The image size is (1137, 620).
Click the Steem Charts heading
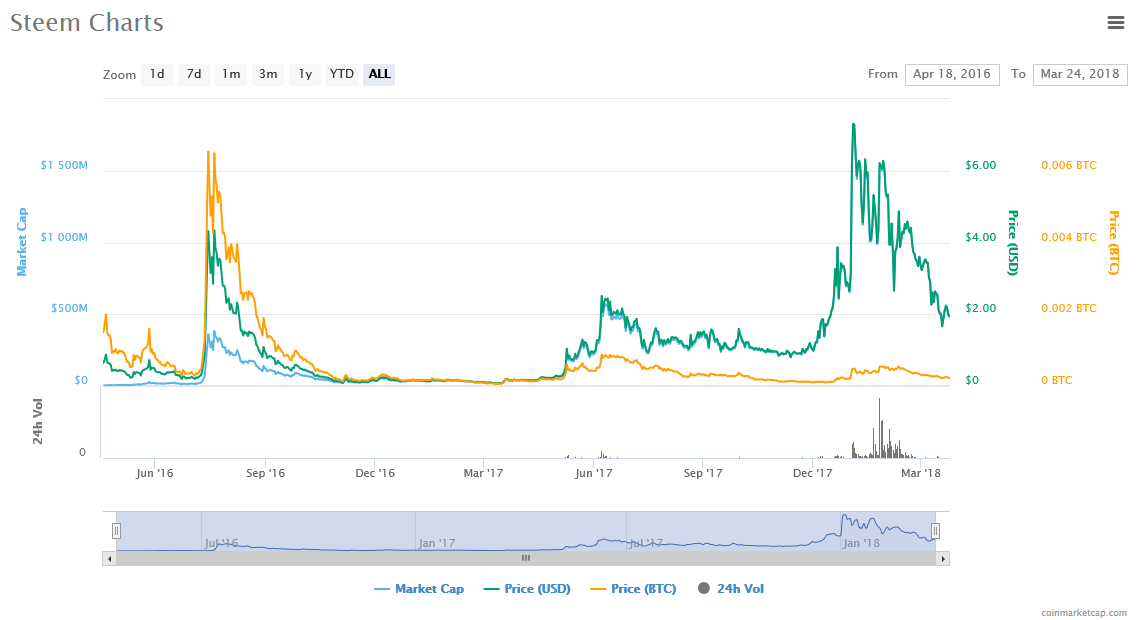coord(86,22)
